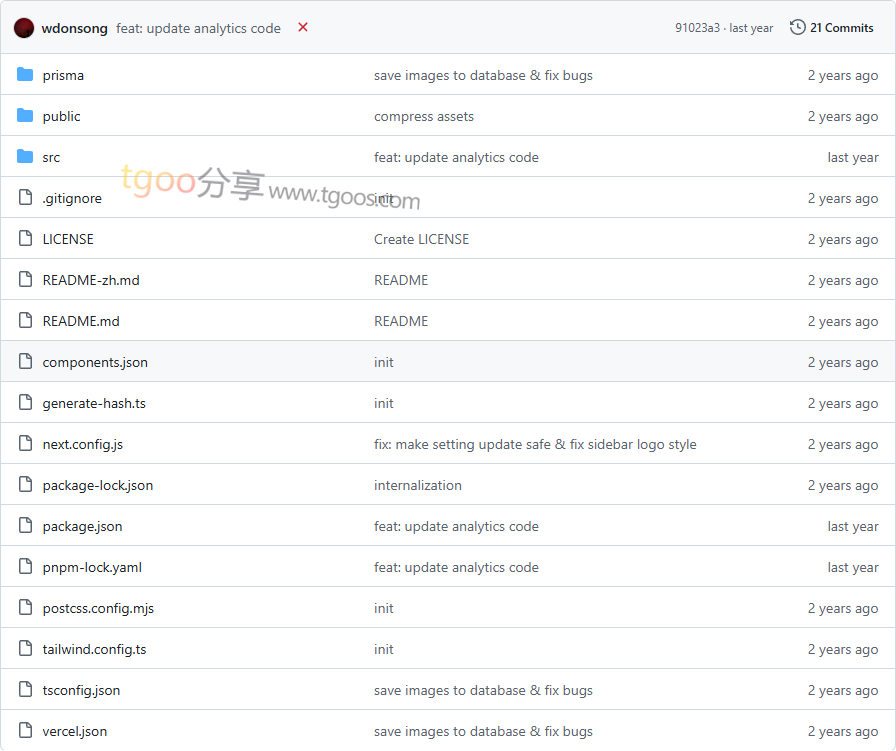Click the vercel.json file icon
This screenshot has width=896, height=751.
[25, 731]
